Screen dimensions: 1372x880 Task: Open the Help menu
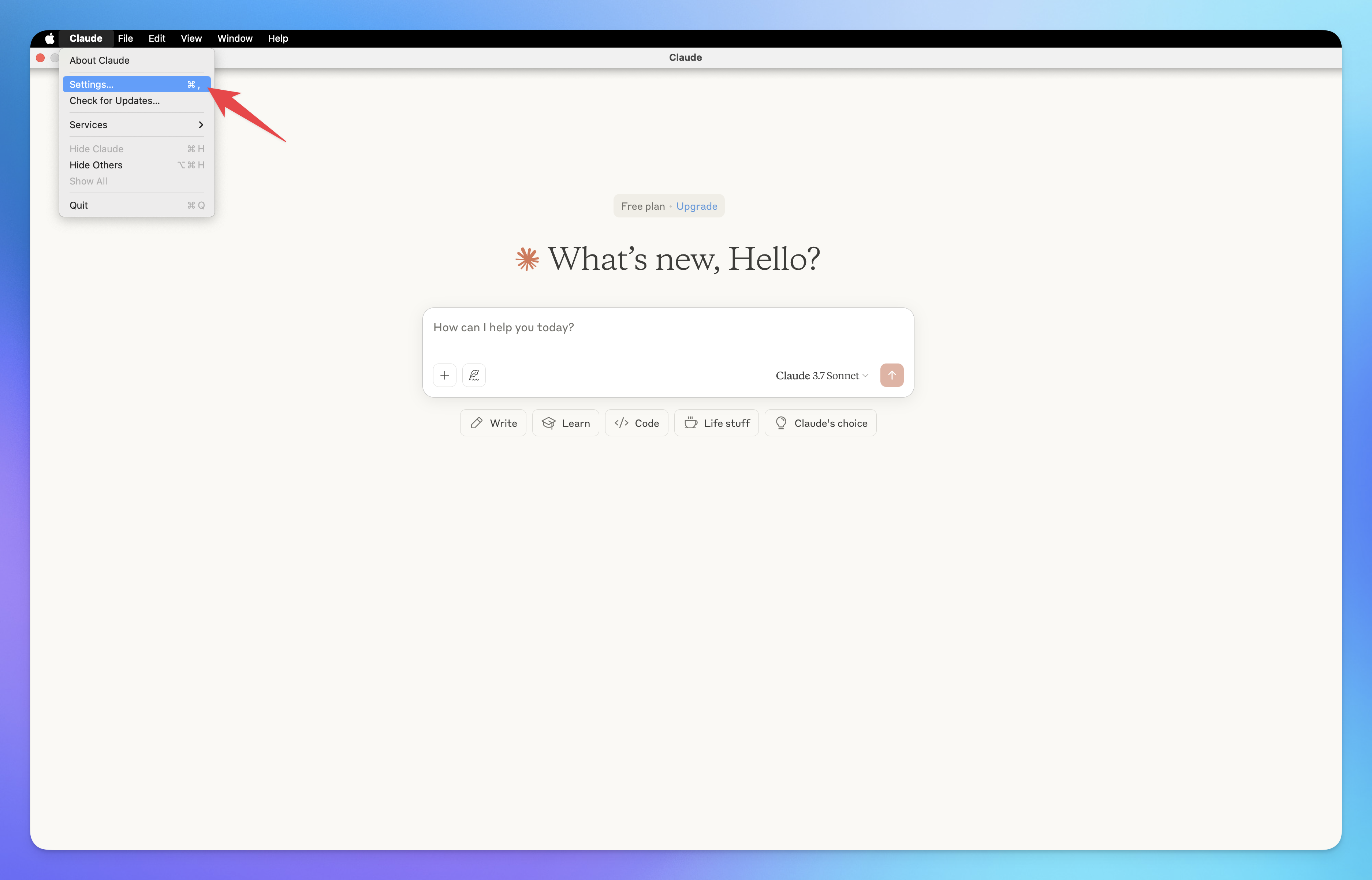[x=278, y=38]
